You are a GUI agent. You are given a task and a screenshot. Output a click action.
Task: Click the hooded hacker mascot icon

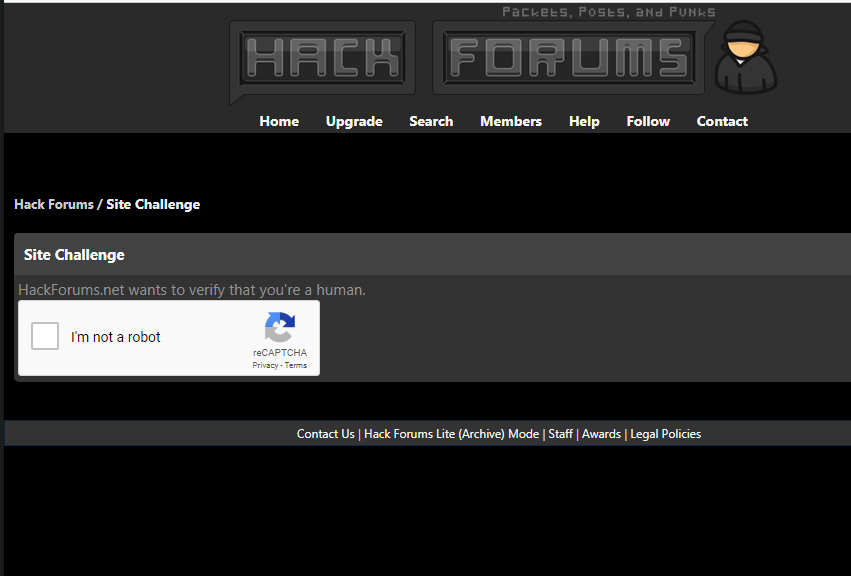click(x=745, y=58)
